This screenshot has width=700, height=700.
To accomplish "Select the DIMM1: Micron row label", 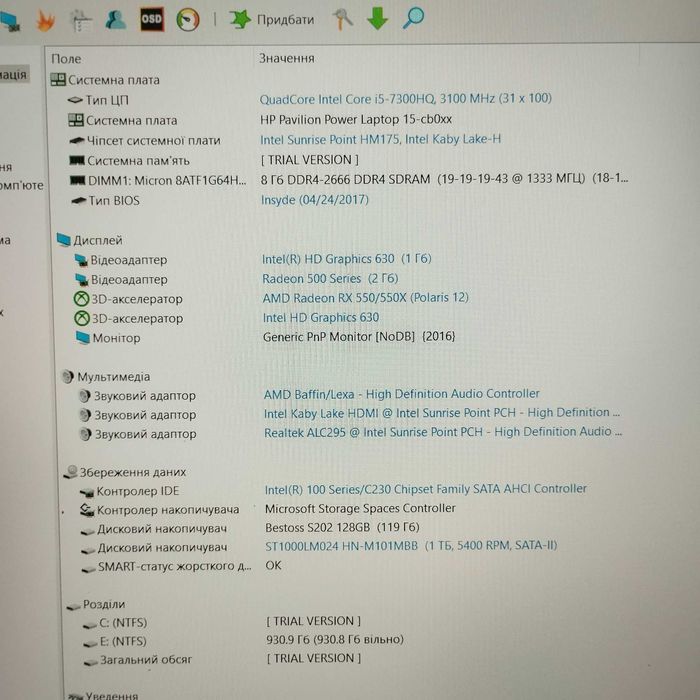I will pos(167,180).
